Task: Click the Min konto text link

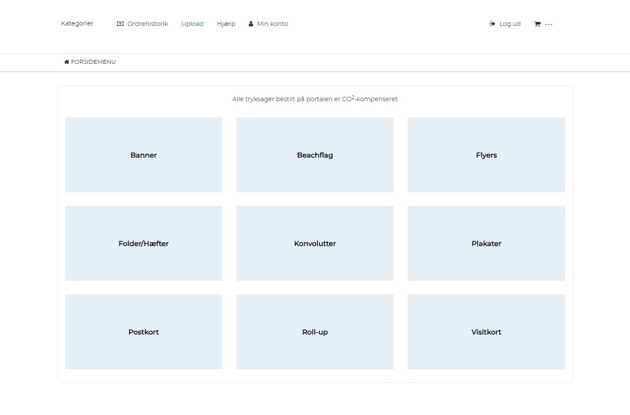Action: 272,24
